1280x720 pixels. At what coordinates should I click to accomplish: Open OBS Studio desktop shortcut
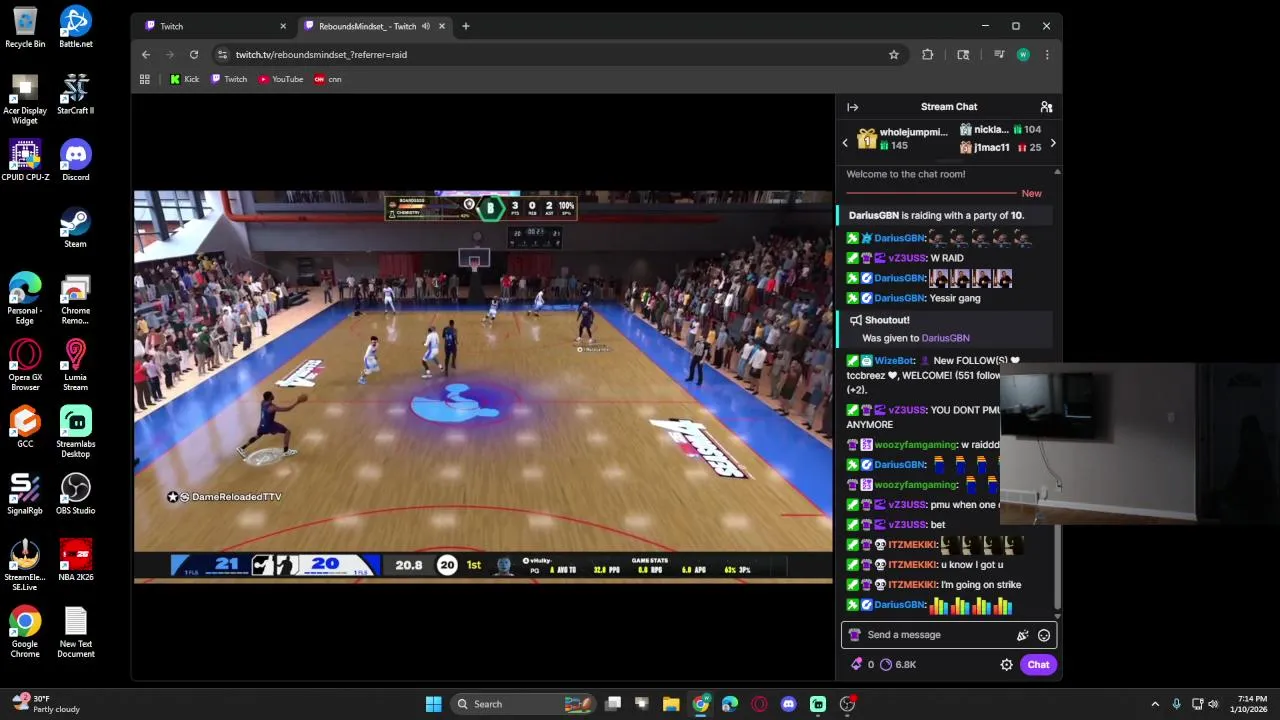pos(75,494)
